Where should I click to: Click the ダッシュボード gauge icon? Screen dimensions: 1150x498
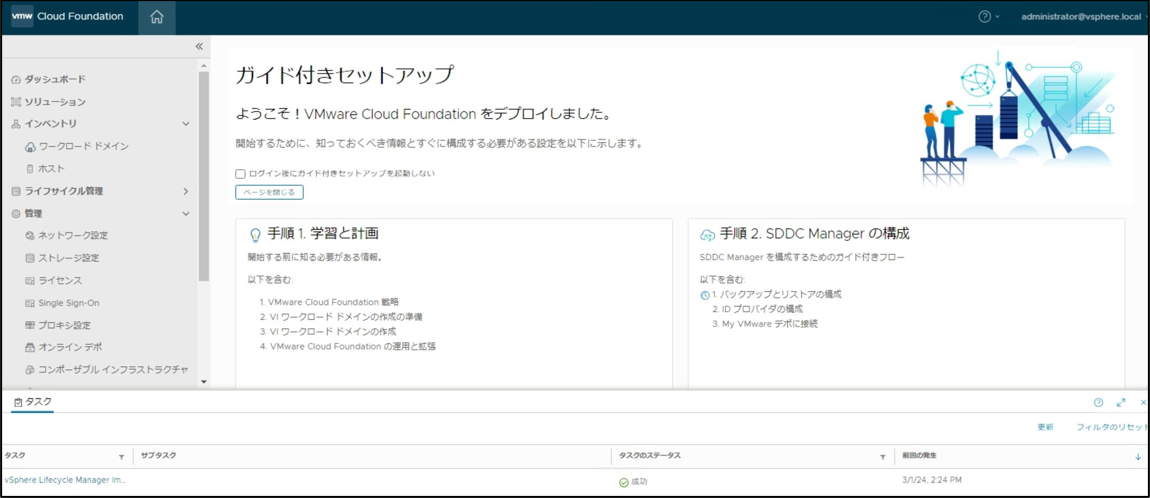coord(16,79)
